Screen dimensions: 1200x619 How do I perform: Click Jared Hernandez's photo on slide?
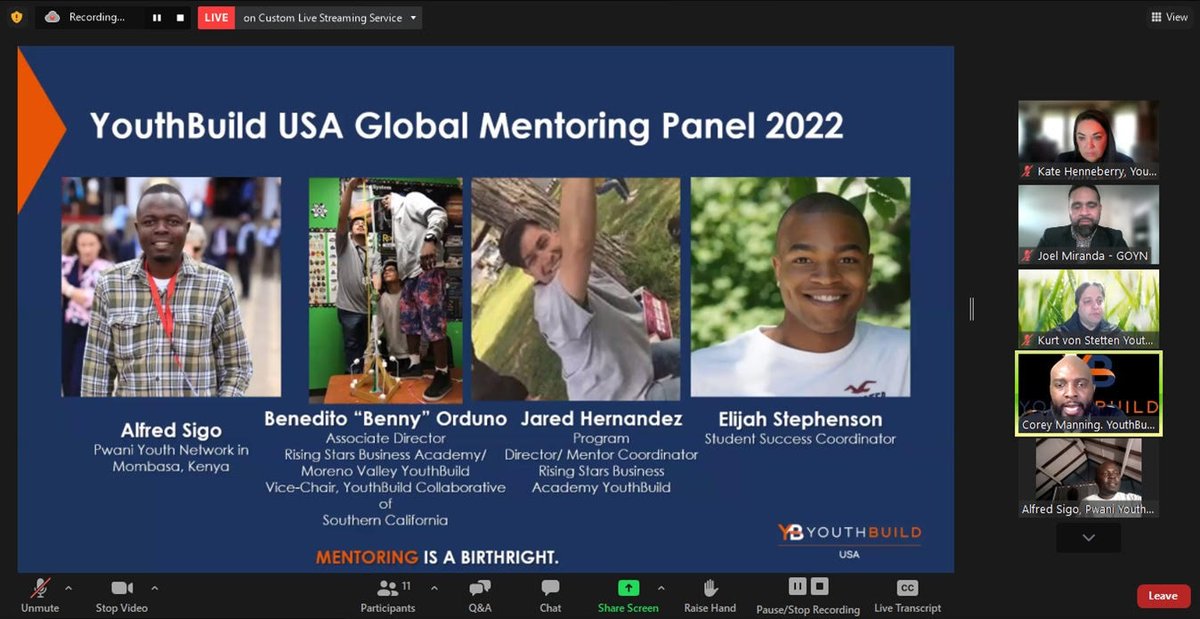[x=576, y=290]
